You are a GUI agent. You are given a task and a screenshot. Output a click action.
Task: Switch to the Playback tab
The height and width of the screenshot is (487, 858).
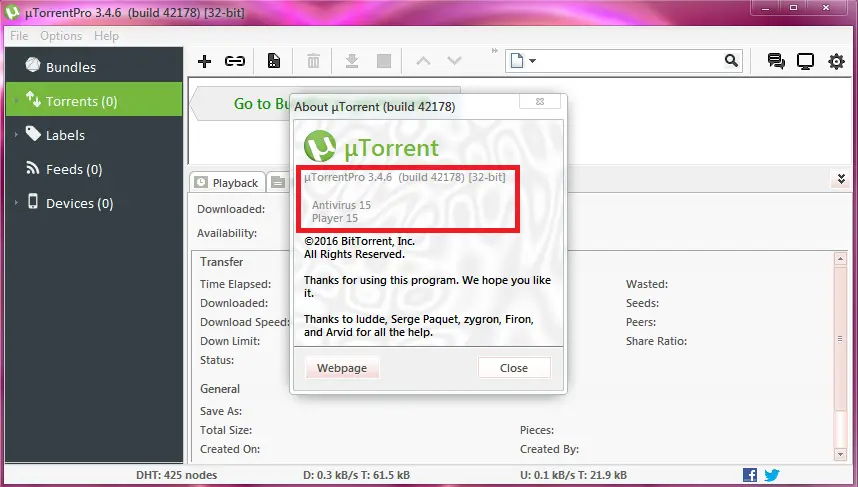(227, 182)
